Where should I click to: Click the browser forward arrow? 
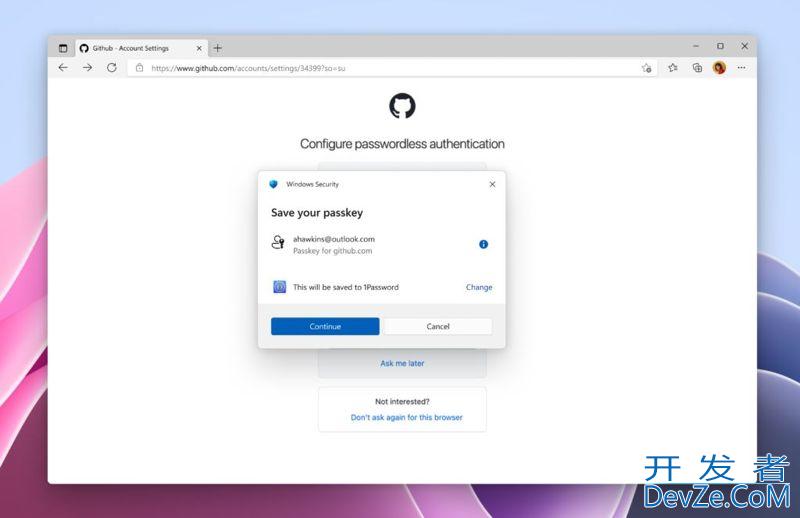tap(87, 67)
